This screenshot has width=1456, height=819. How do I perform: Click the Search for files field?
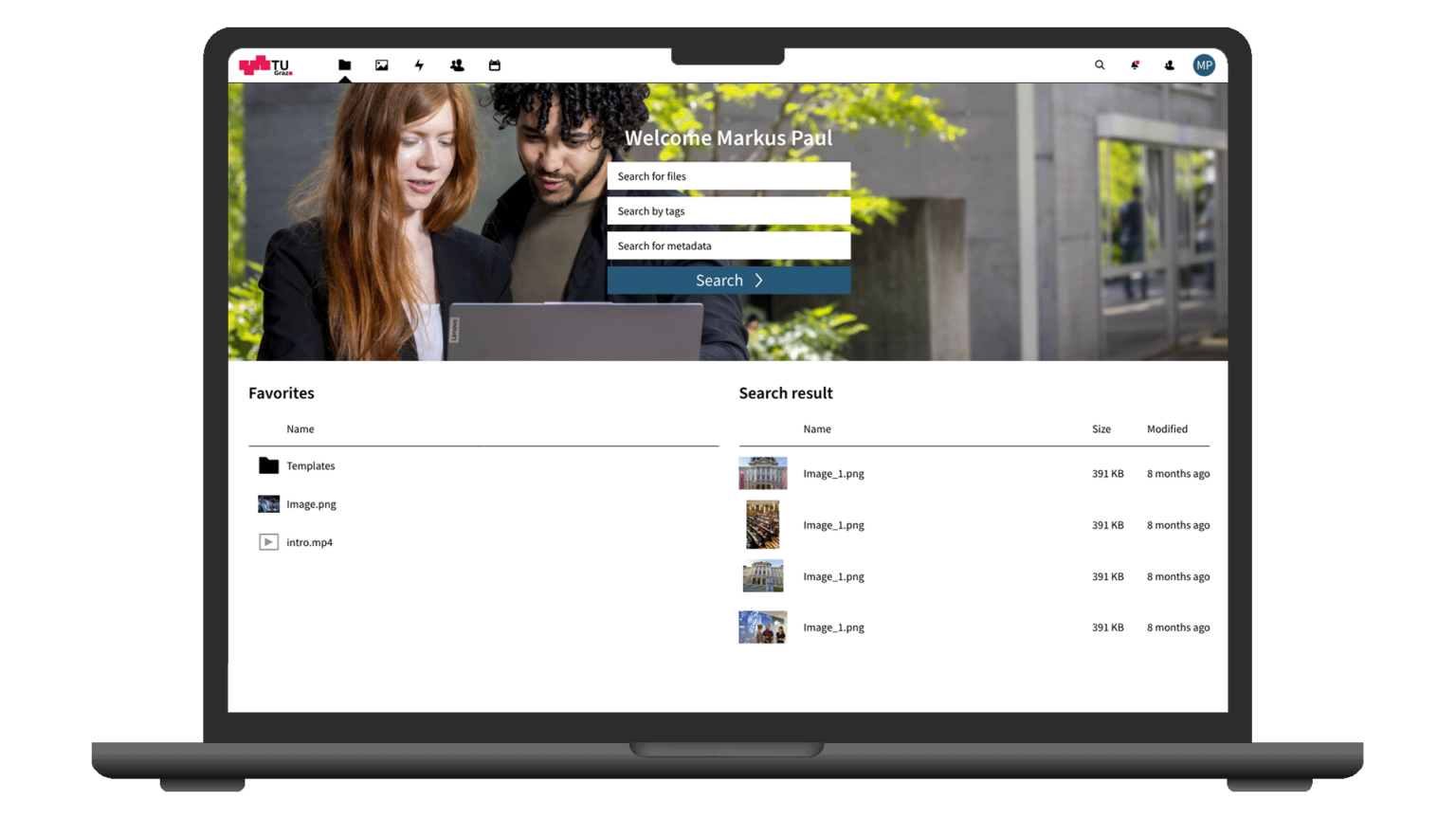tap(728, 176)
